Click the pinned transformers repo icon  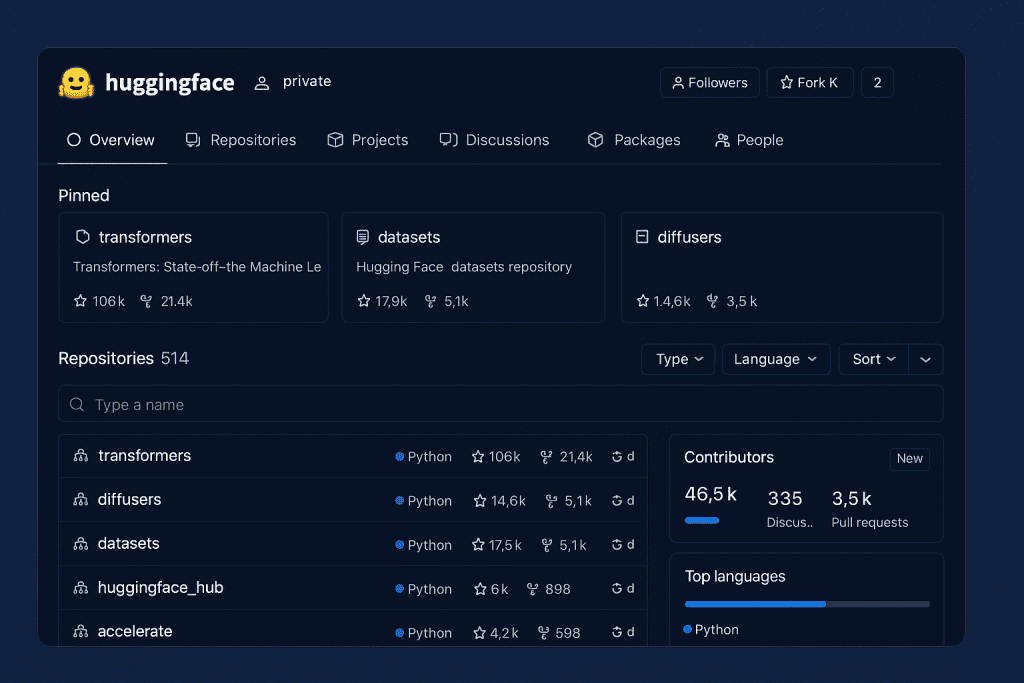pos(82,237)
